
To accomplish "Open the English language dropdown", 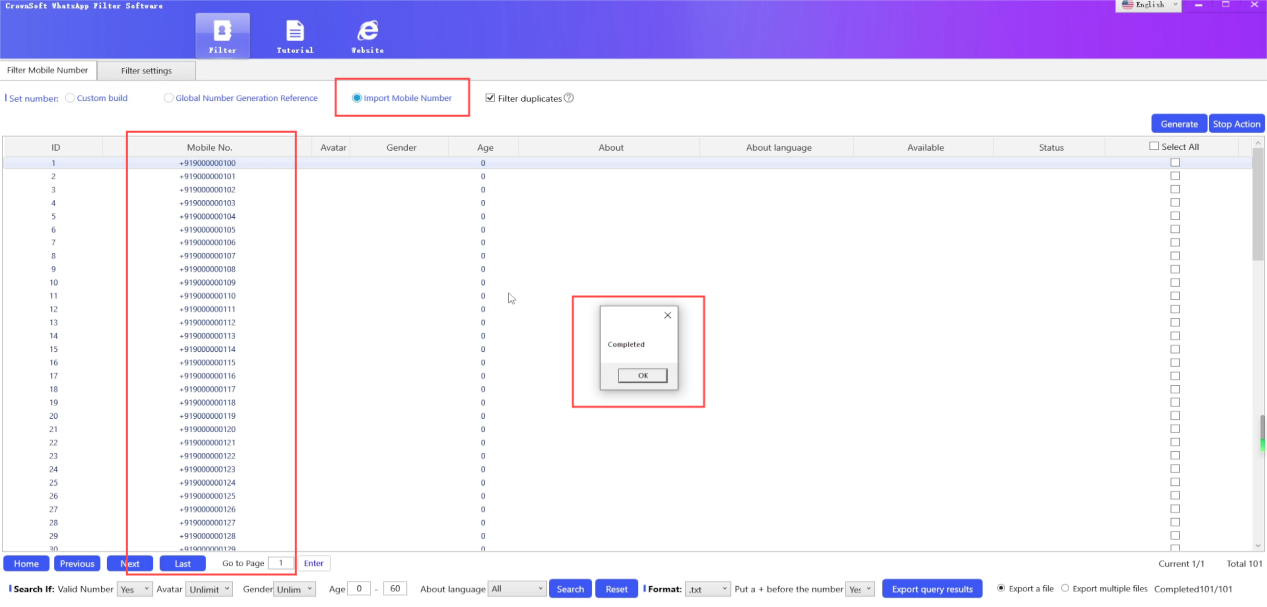I will (1148, 5).
